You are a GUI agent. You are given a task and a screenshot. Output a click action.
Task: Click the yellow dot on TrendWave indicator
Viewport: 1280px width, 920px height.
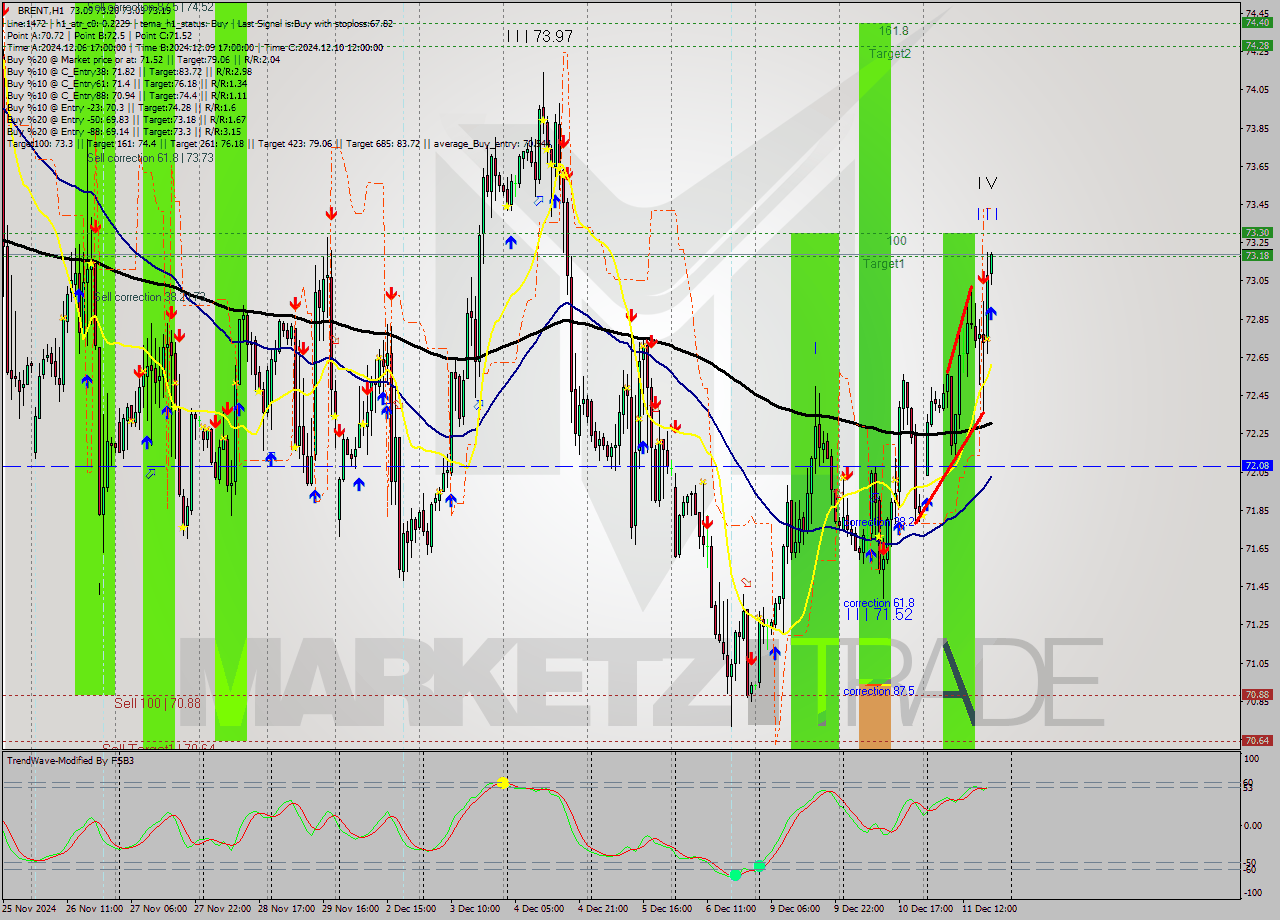pos(503,783)
